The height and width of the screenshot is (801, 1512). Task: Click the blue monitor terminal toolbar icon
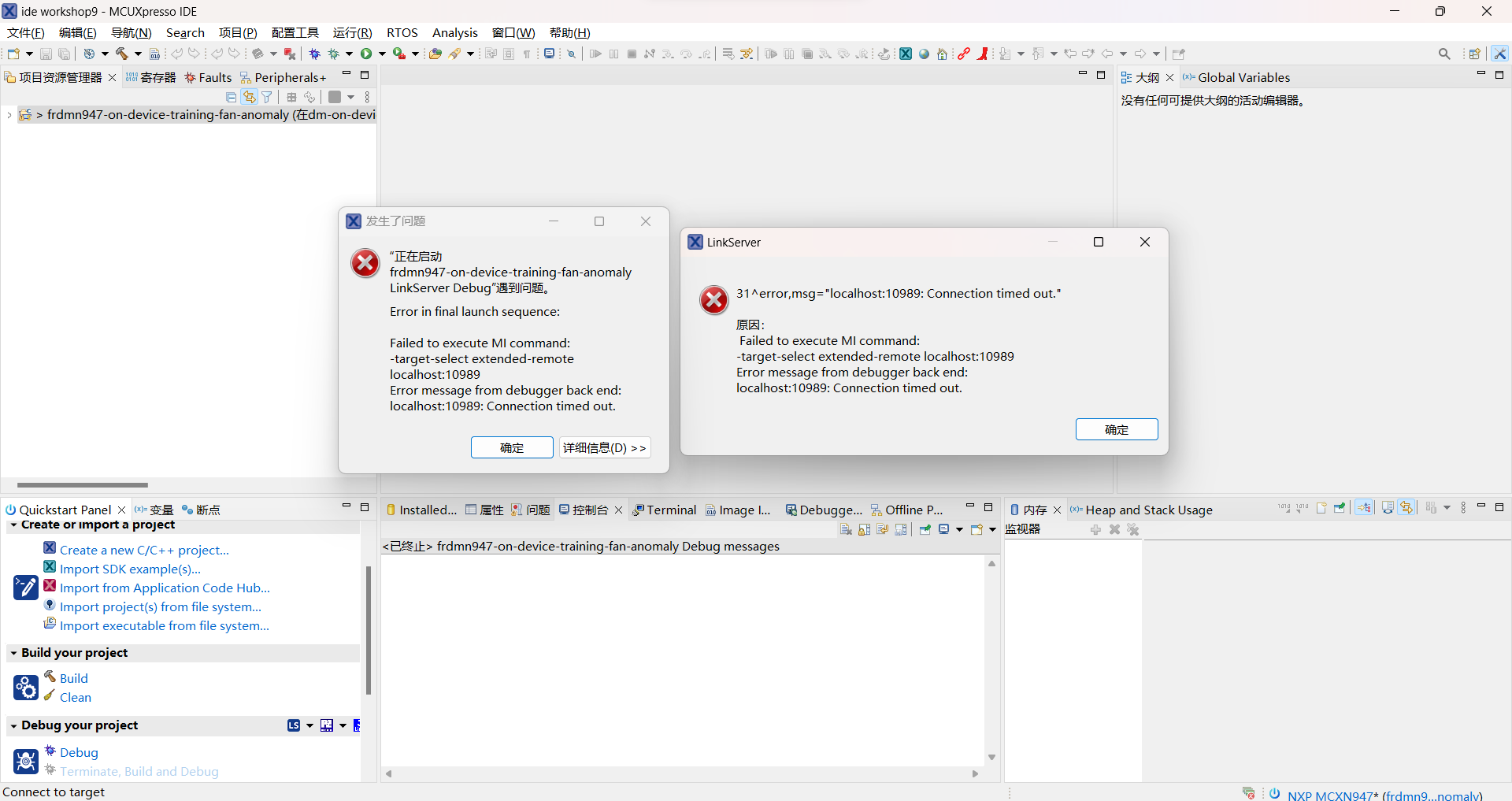[x=549, y=54]
